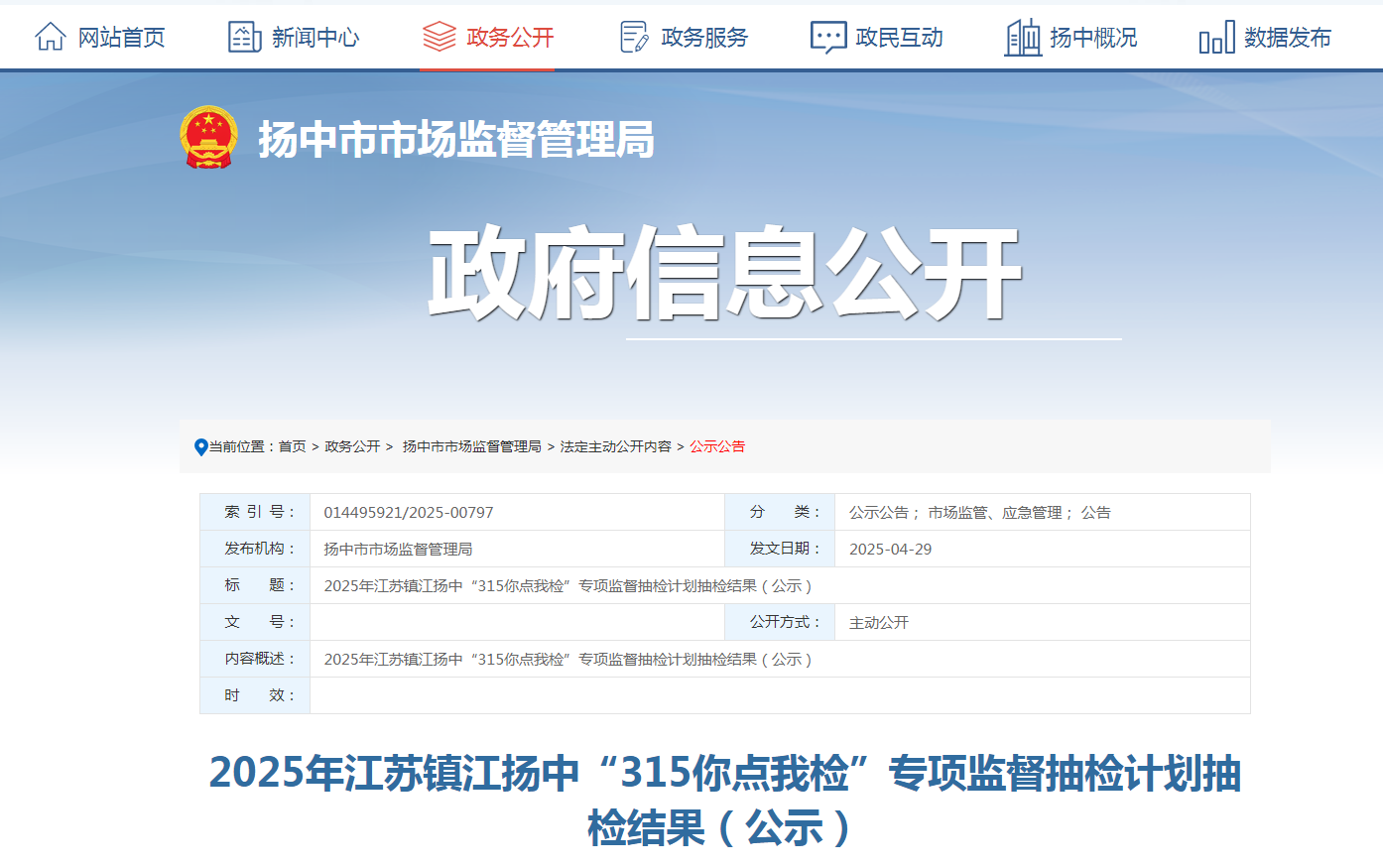Click the 时效 label cell
Screen dimensions: 1383x868
pos(255,695)
